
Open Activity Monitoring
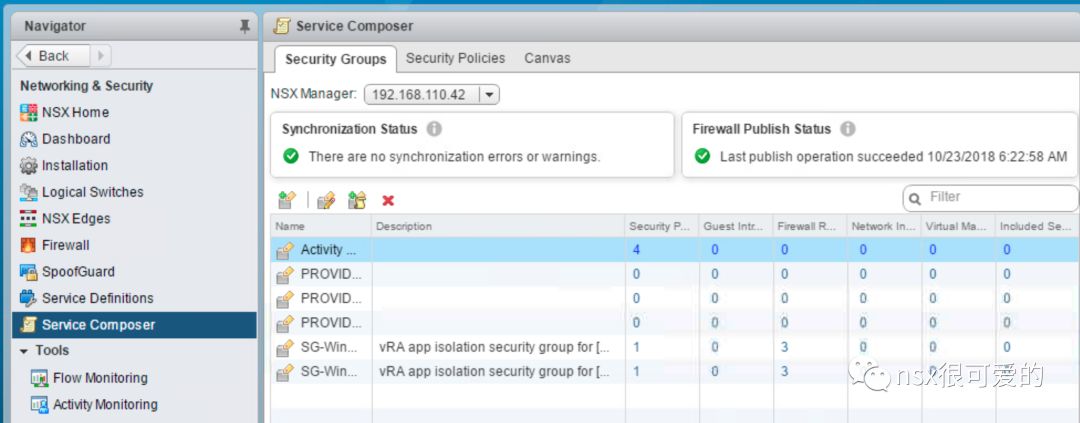105,404
